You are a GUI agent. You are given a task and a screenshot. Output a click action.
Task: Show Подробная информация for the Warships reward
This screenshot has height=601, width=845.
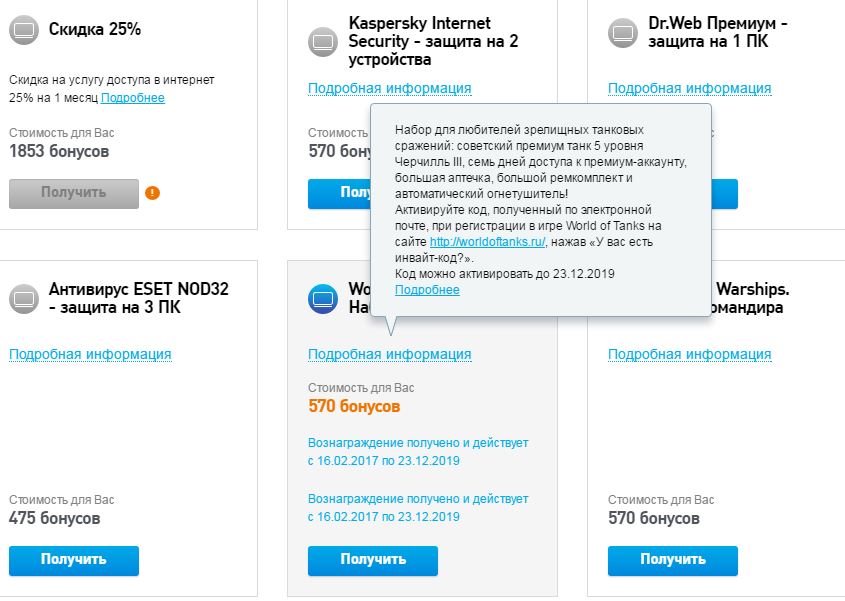pos(689,354)
